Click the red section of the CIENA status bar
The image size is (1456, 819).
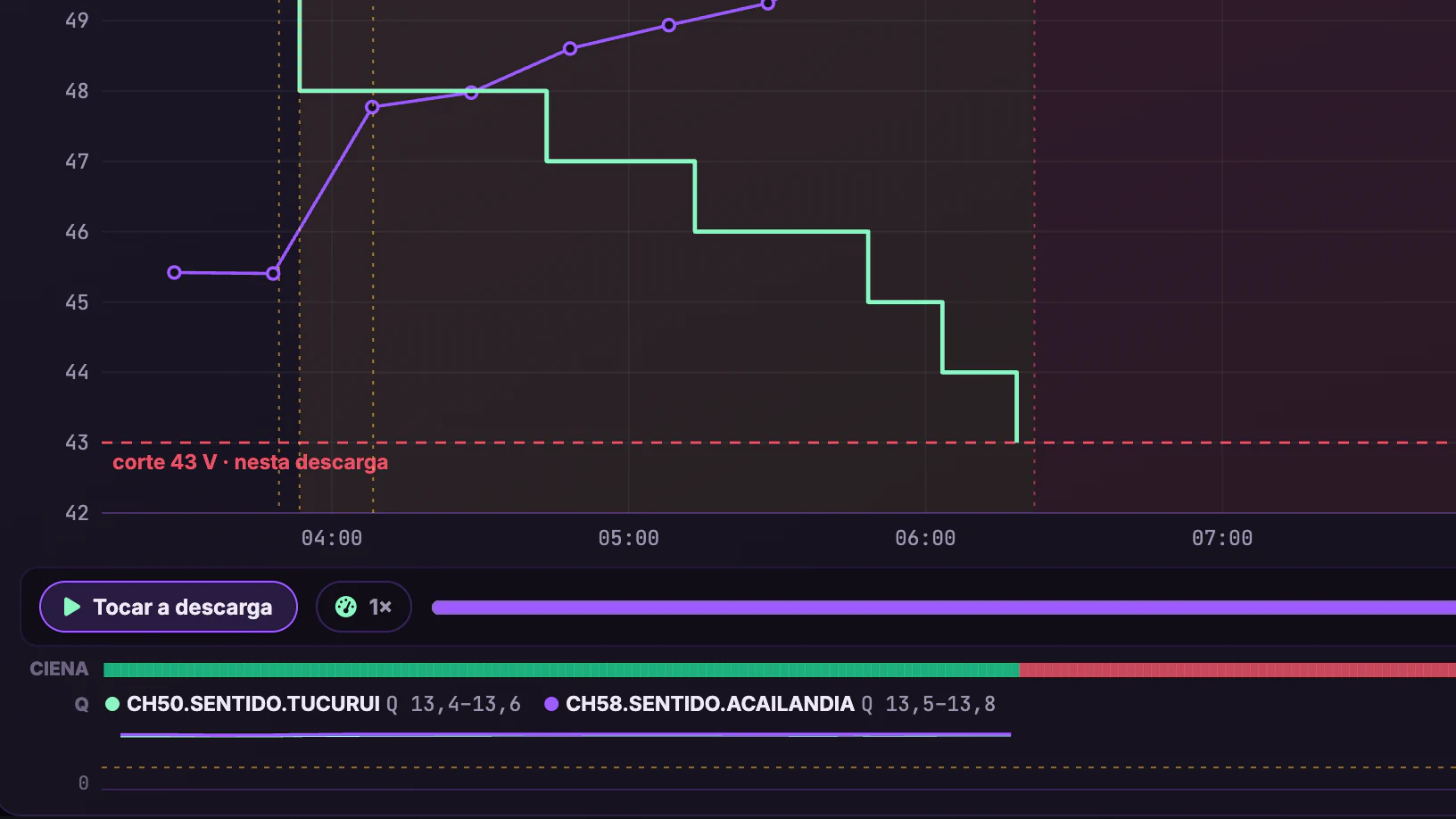pos(1237,670)
